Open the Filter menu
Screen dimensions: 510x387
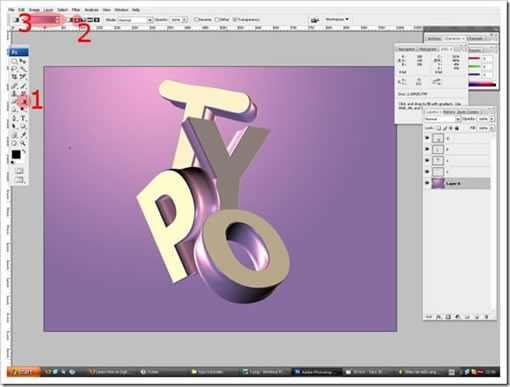pos(76,10)
